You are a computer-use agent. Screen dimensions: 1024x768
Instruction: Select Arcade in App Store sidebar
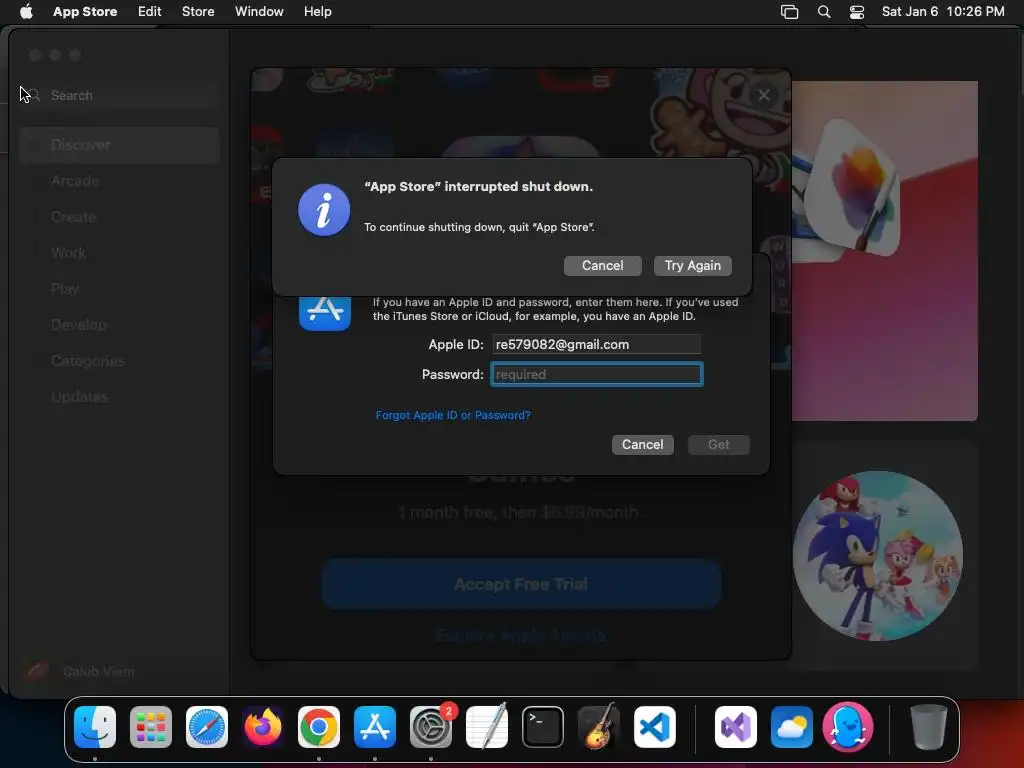click(120, 181)
